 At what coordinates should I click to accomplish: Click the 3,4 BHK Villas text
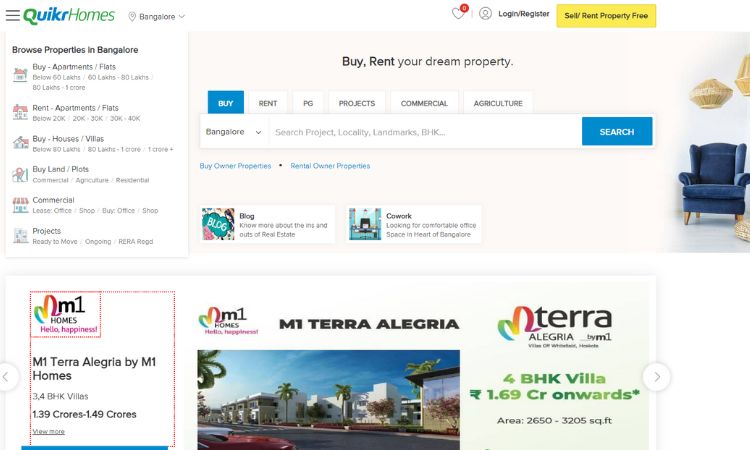(x=60, y=396)
